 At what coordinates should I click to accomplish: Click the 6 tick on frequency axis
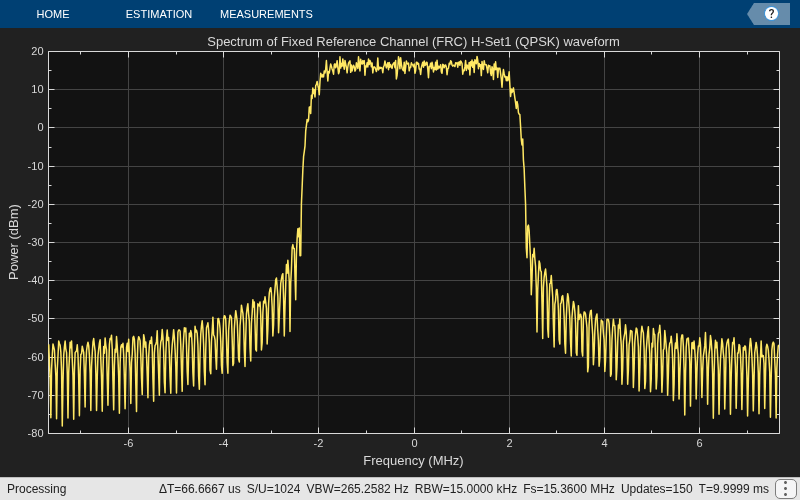click(699, 443)
